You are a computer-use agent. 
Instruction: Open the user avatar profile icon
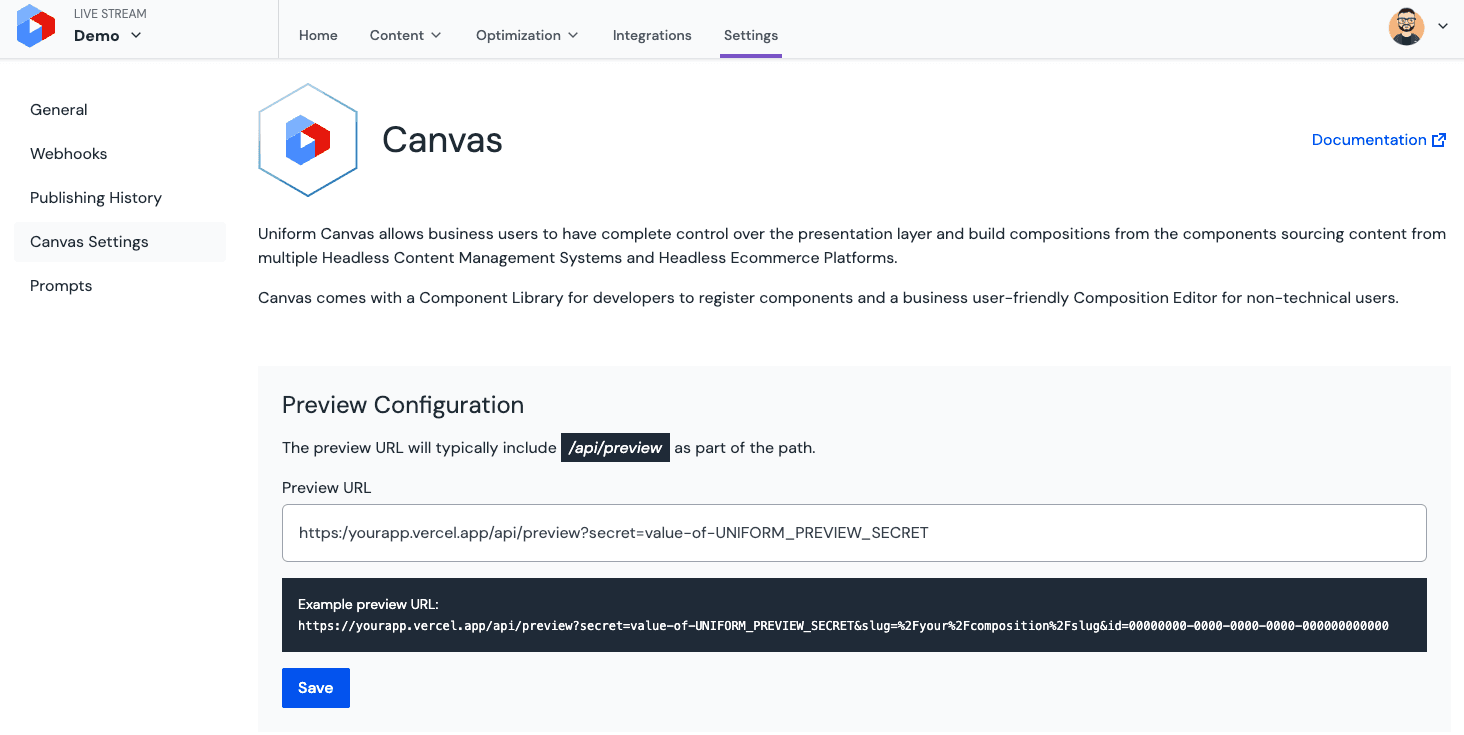(x=1406, y=26)
